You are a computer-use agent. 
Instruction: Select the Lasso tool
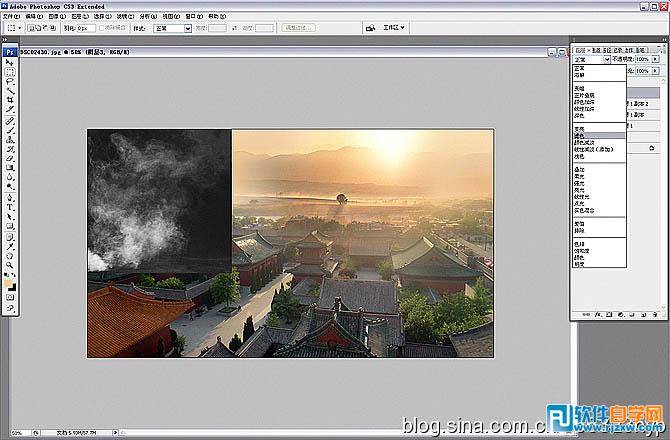tap(10, 81)
